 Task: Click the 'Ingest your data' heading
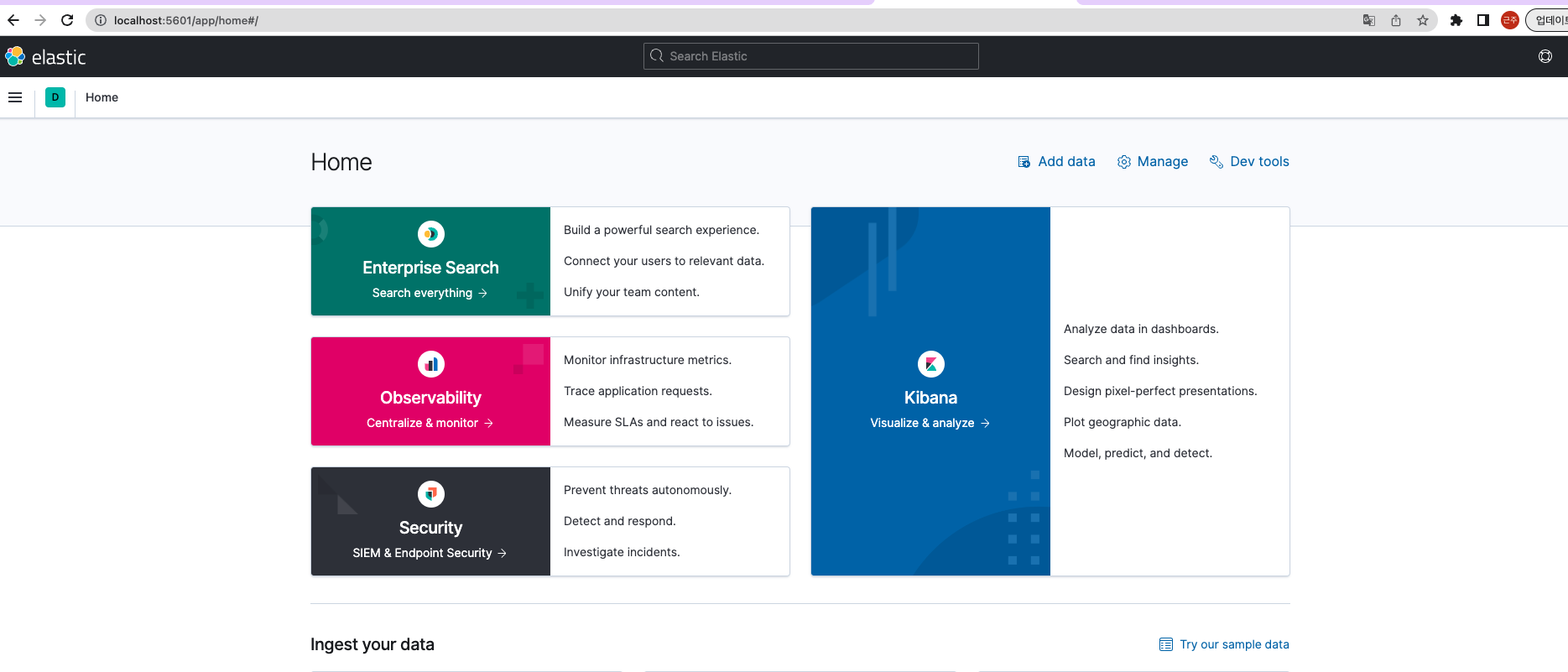(x=372, y=644)
